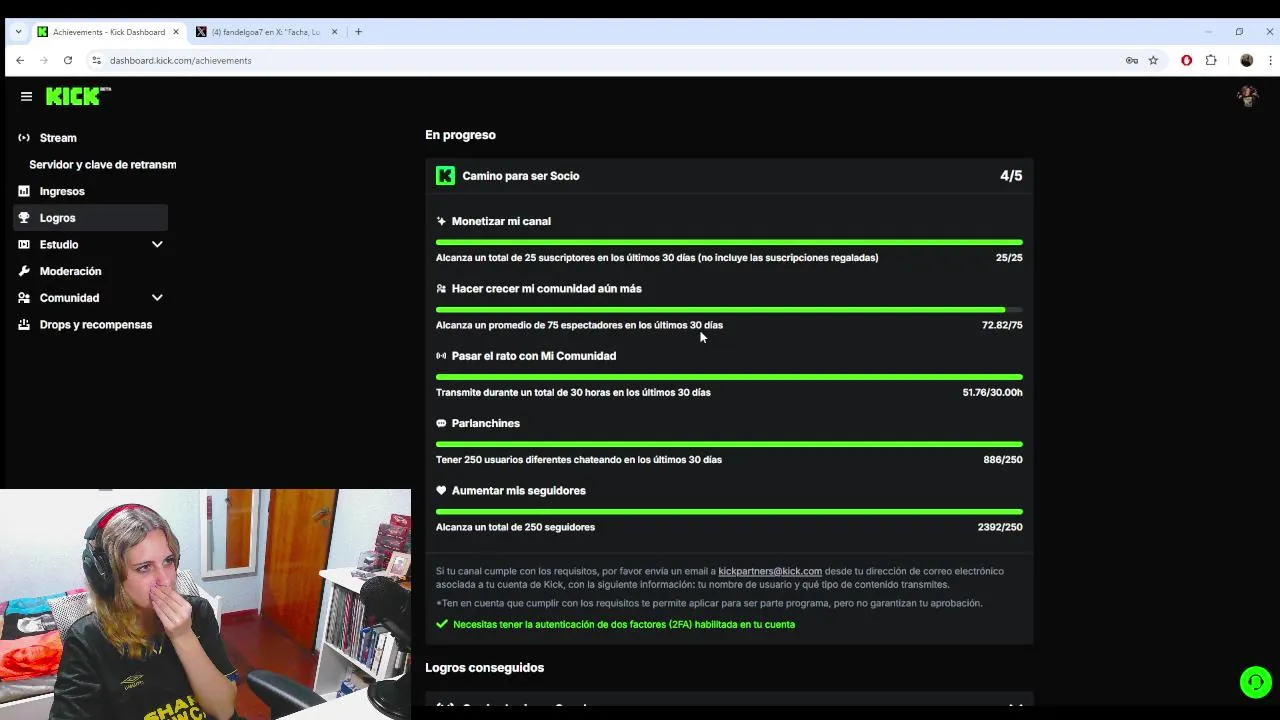Click the Monetizar mi canal progress bar
This screenshot has width=1280, height=720.
pos(729,242)
